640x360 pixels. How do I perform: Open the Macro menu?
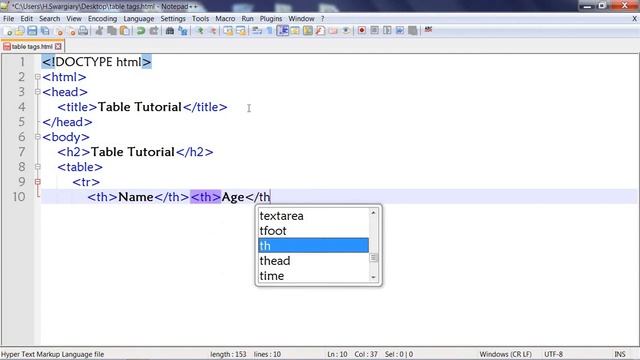[225, 19]
